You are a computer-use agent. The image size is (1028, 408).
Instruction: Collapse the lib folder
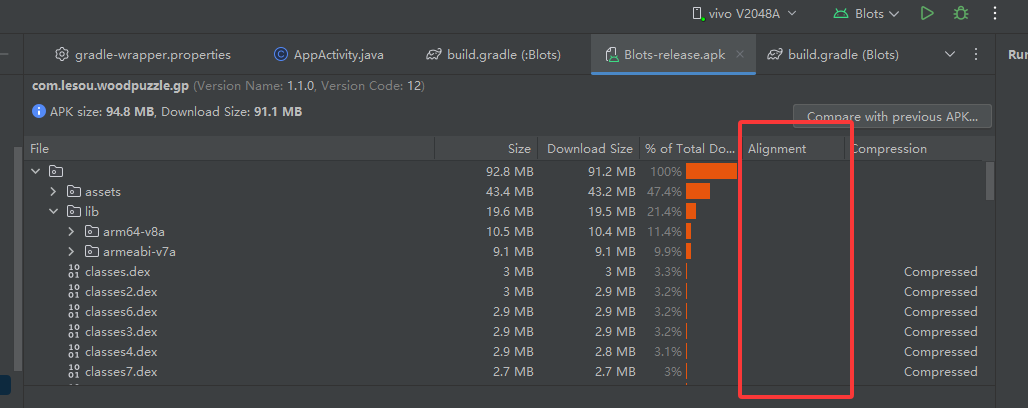click(x=54, y=212)
